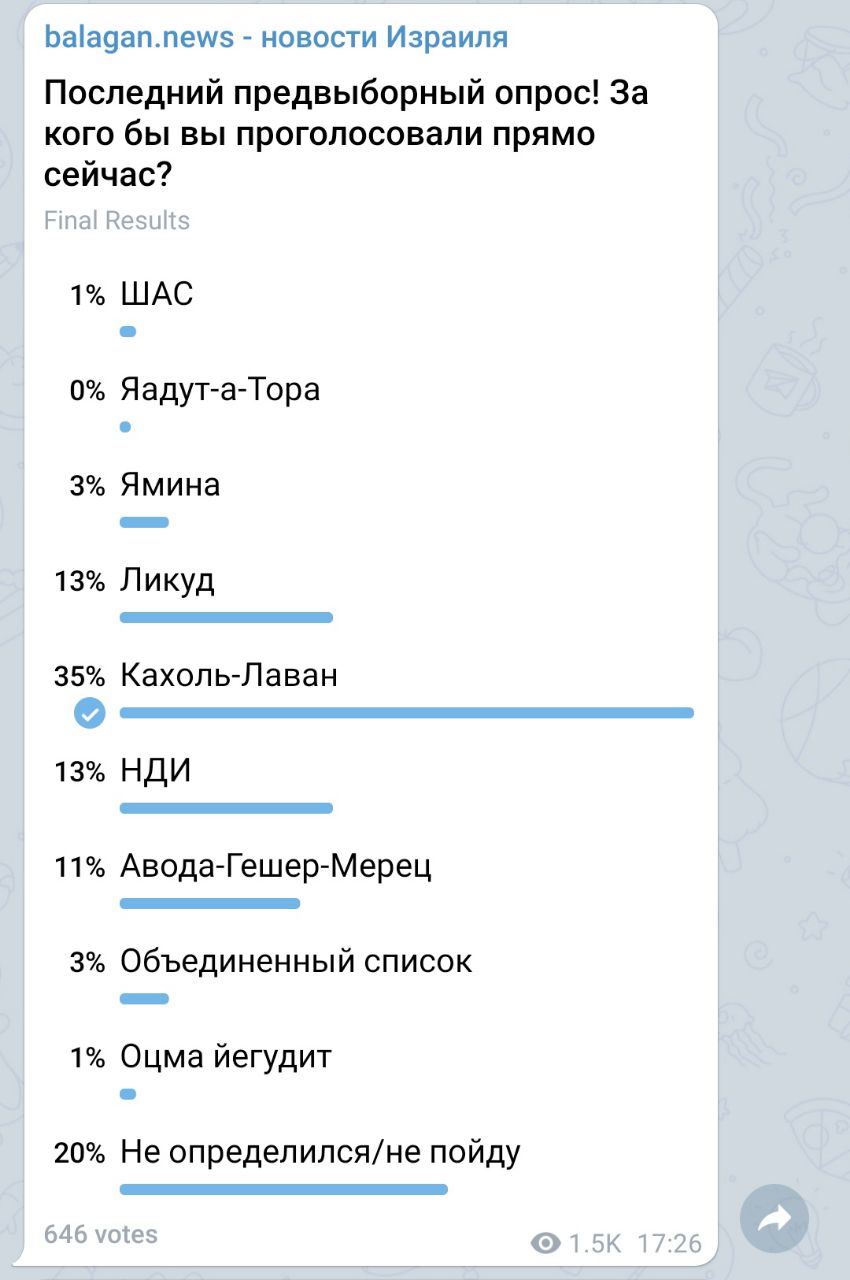The image size is (850, 1280).
Task: Click the Кахоль-Лаван 35% result bar
Action: (x=406, y=713)
